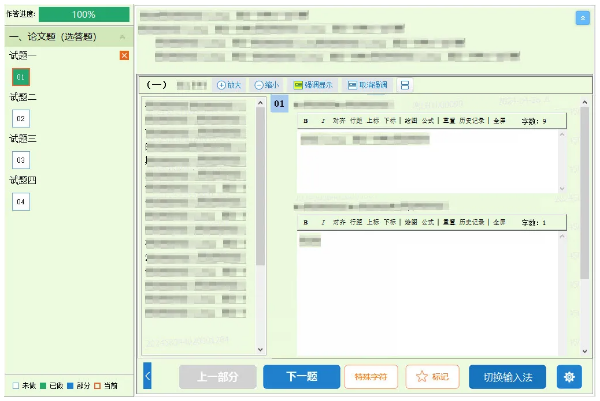This screenshot has height=401, width=600.
Task: Select question 03 under 试题三
Action: 21,159
